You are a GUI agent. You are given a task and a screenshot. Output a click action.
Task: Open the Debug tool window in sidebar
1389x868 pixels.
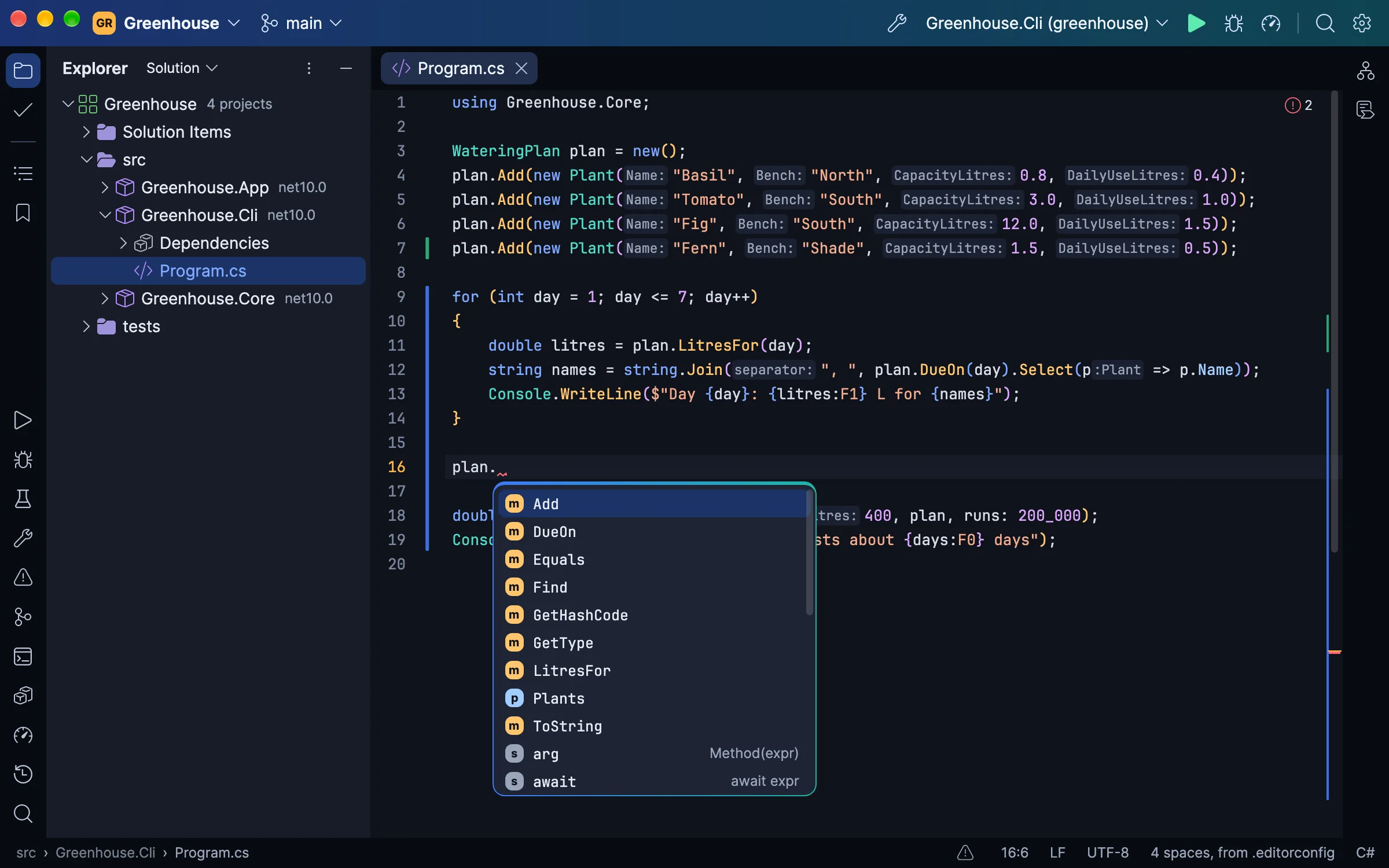(23, 459)
